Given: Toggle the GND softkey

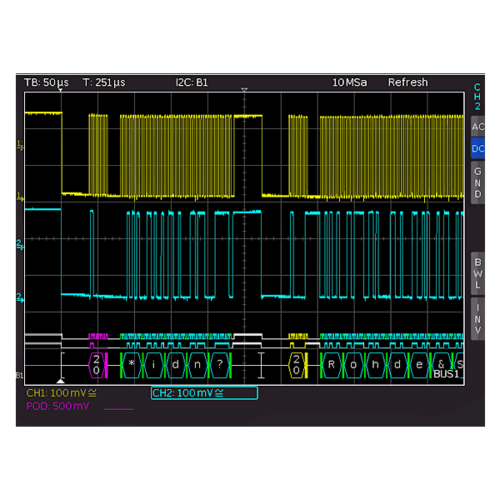Looking at the screenshot, I should pos(478,183).
